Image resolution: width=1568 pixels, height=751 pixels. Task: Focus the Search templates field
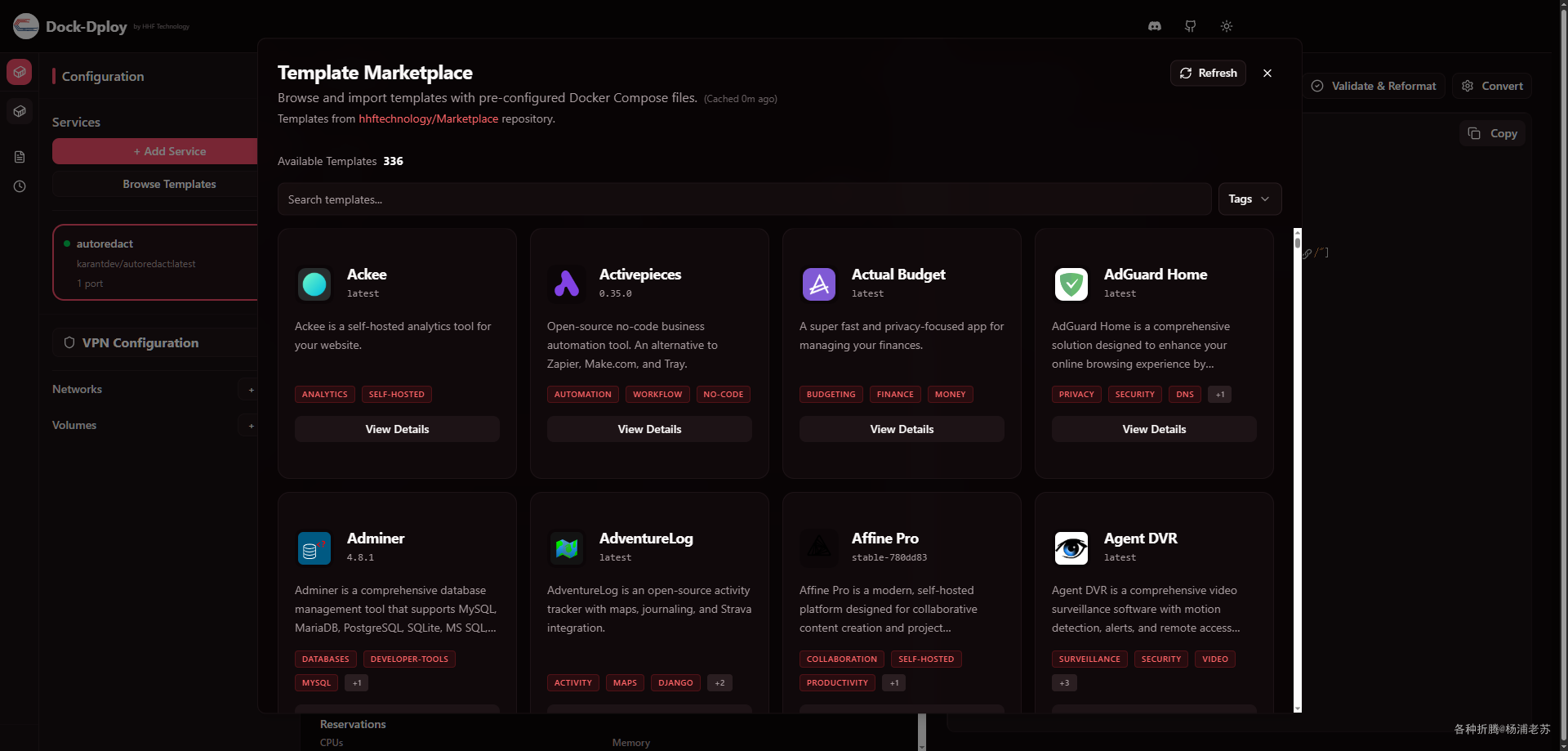(x=745, y=199)
